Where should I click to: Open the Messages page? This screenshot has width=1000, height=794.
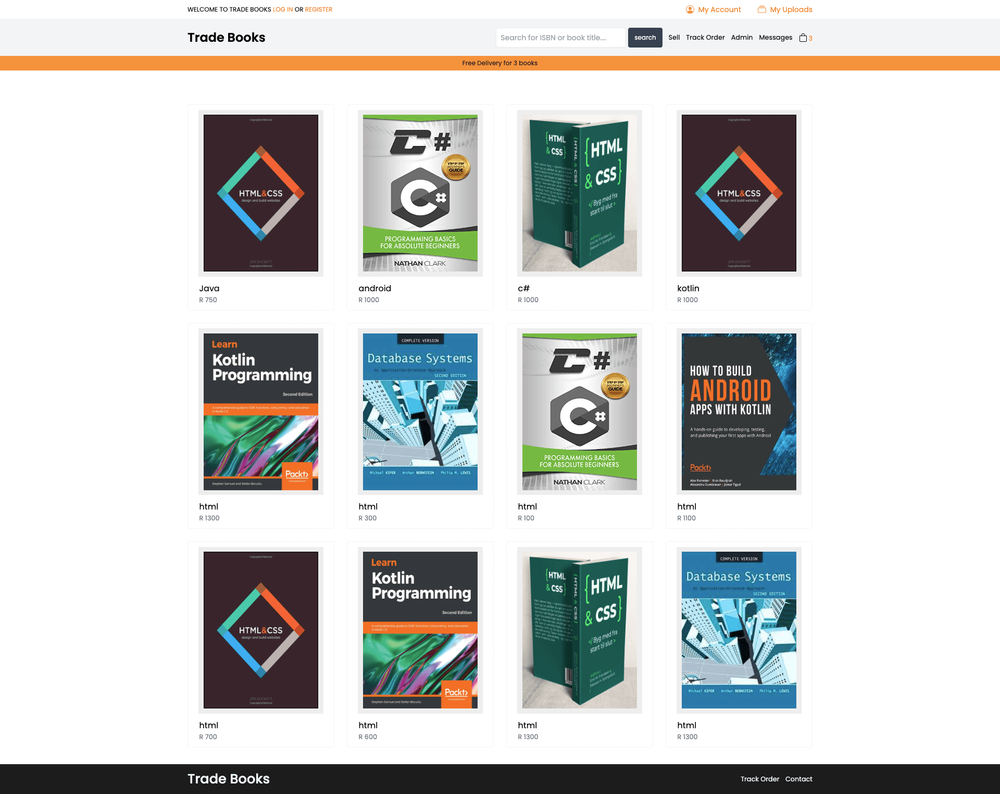[775, 37]
